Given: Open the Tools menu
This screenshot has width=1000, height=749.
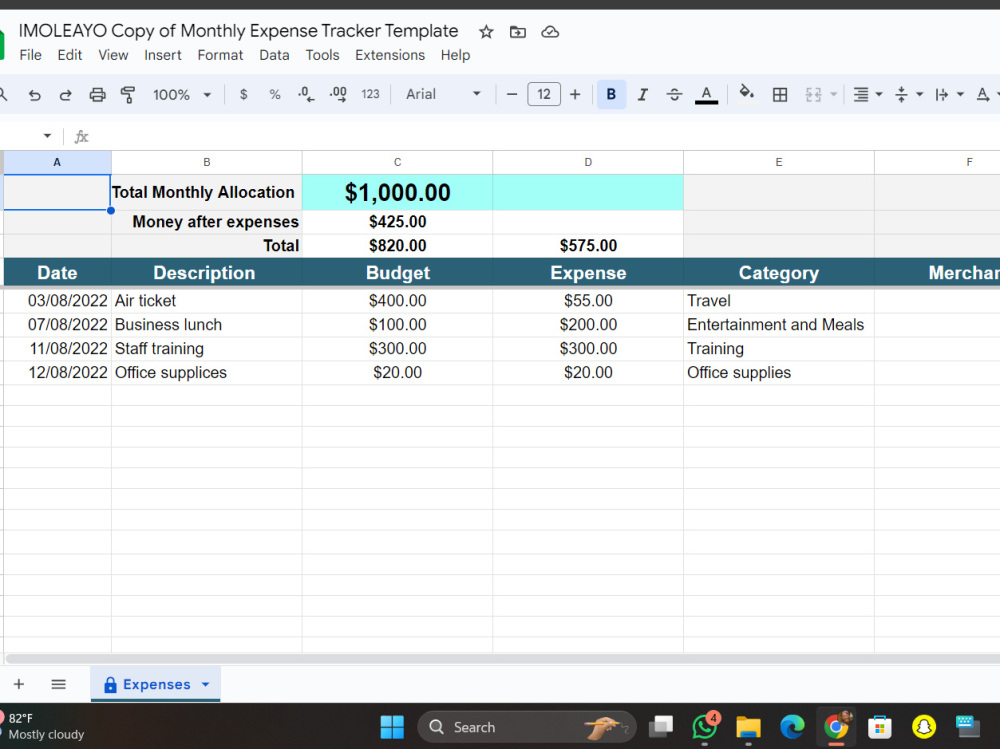Looking at the screenshot, I should tap(322, 56).
